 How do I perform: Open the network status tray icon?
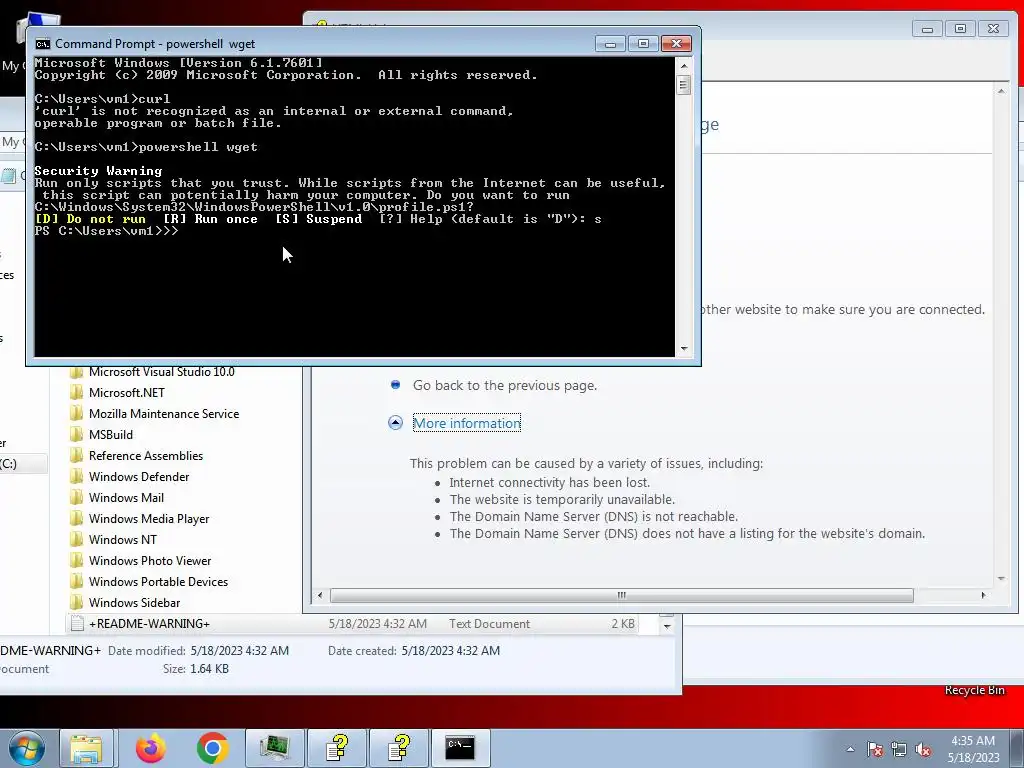click(x=899, y=749)
